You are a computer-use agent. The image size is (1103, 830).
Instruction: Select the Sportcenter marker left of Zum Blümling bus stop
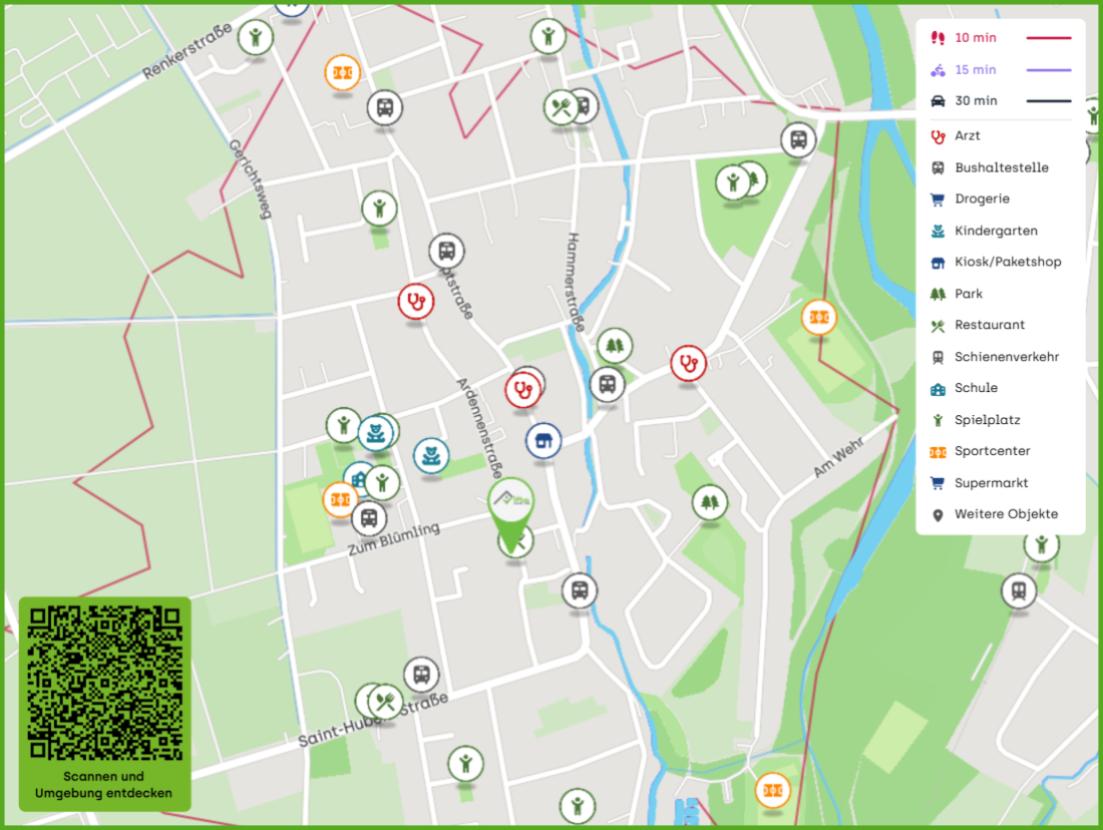tap(338, 499)
